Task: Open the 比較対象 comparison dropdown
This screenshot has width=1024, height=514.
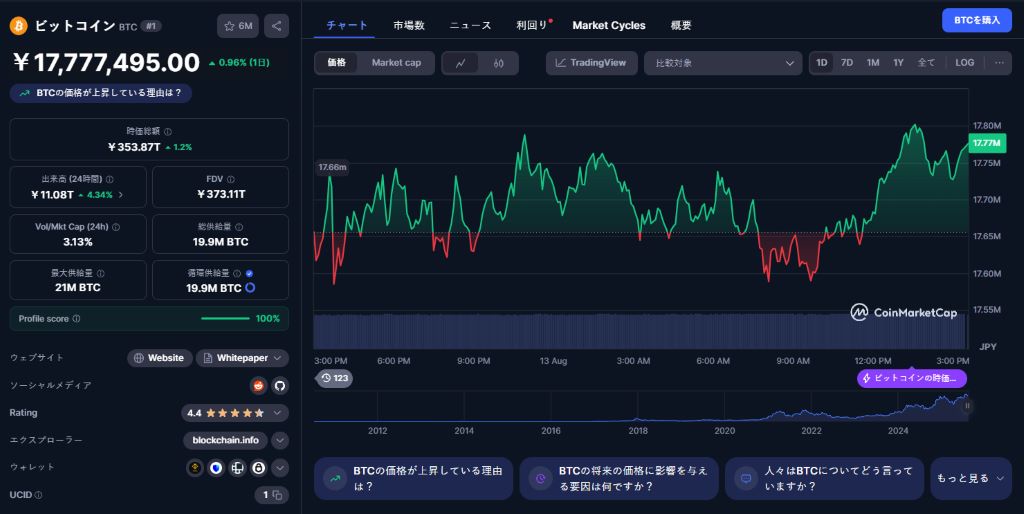Action: (723, 63)
